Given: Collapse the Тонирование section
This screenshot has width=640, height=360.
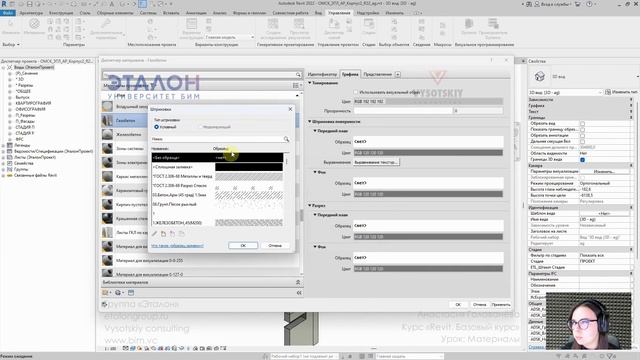Looking at the screenshot, I should [x=310, y=83].
